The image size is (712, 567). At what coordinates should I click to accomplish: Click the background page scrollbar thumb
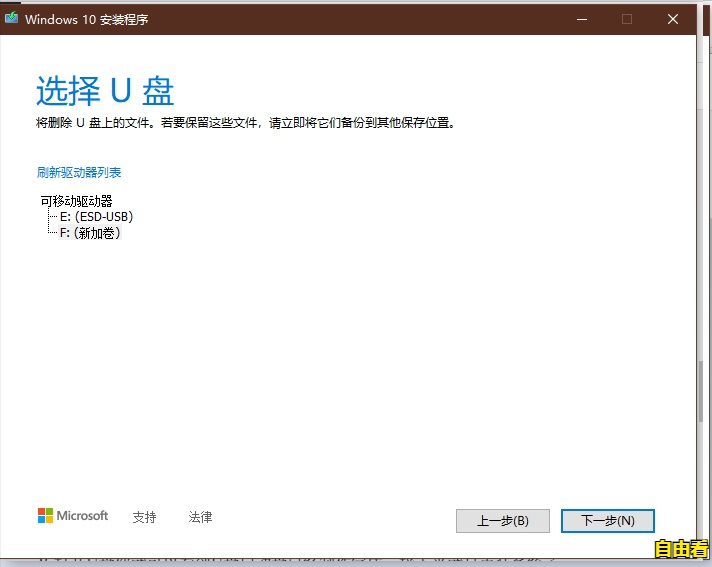coord(702,391)
